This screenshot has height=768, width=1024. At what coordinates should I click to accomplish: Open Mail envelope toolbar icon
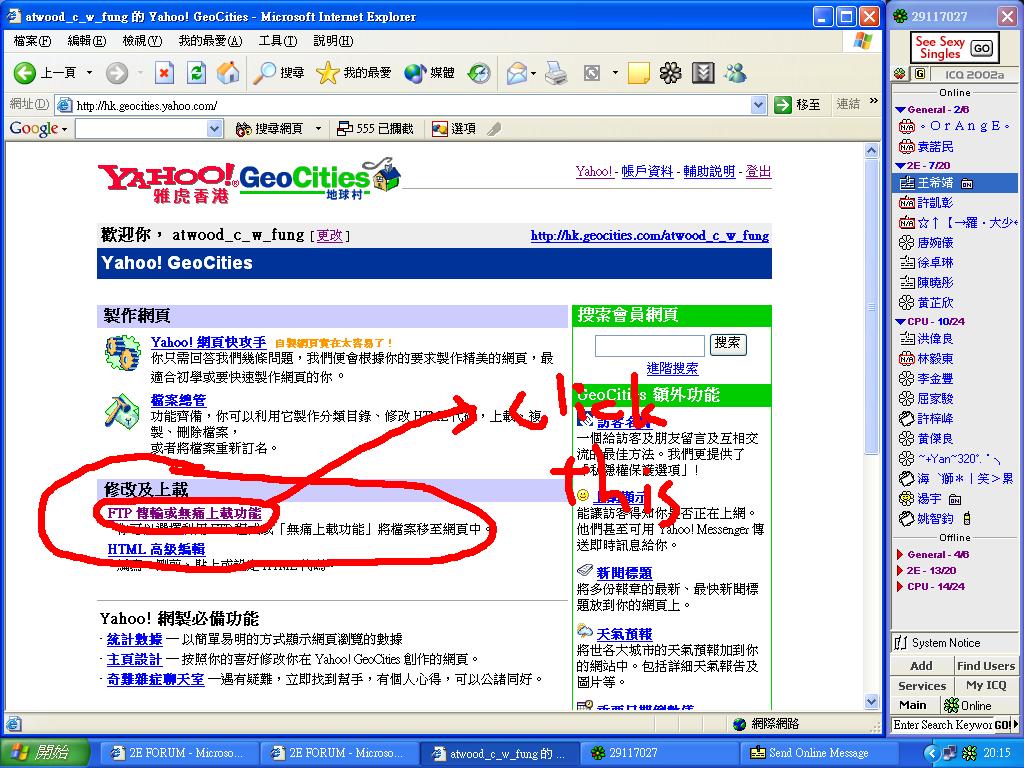pyautogui.click(x=517, y=72)
